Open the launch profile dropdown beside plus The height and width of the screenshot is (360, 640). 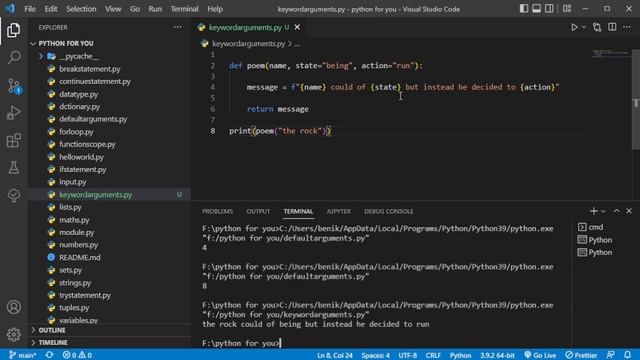(x=603, y=211)
